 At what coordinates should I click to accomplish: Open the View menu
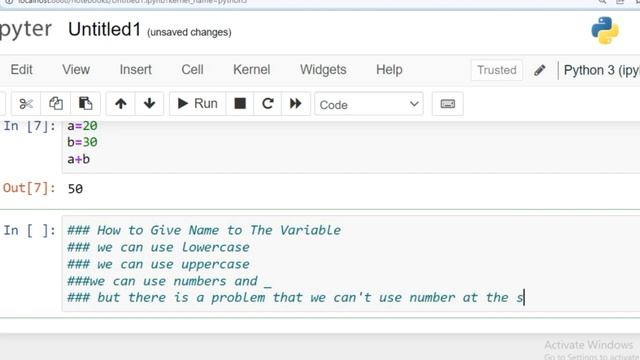(x=76, y=70)
